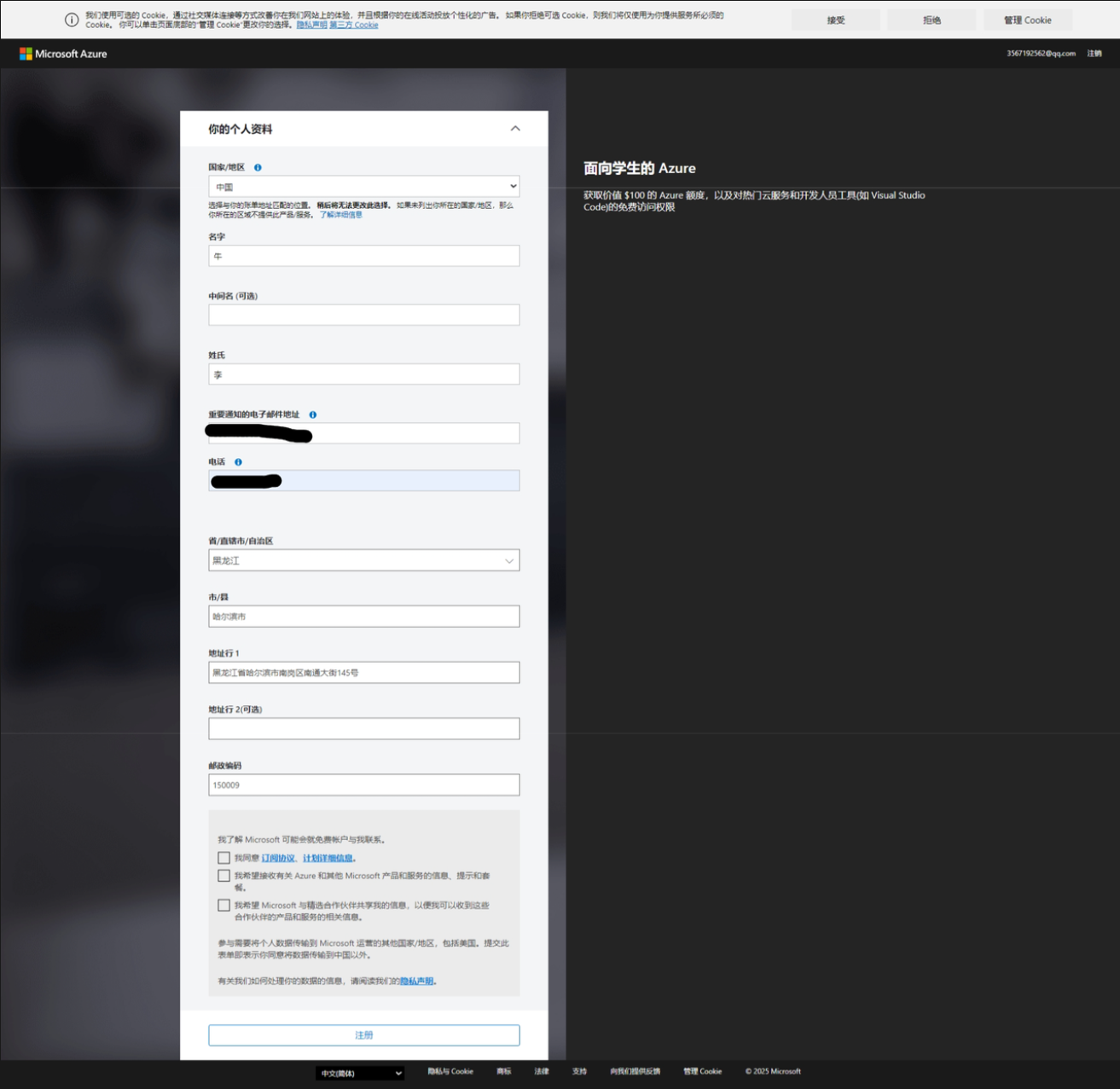
Task: Click the 邮政编码 input field
Action: (364, 785)
